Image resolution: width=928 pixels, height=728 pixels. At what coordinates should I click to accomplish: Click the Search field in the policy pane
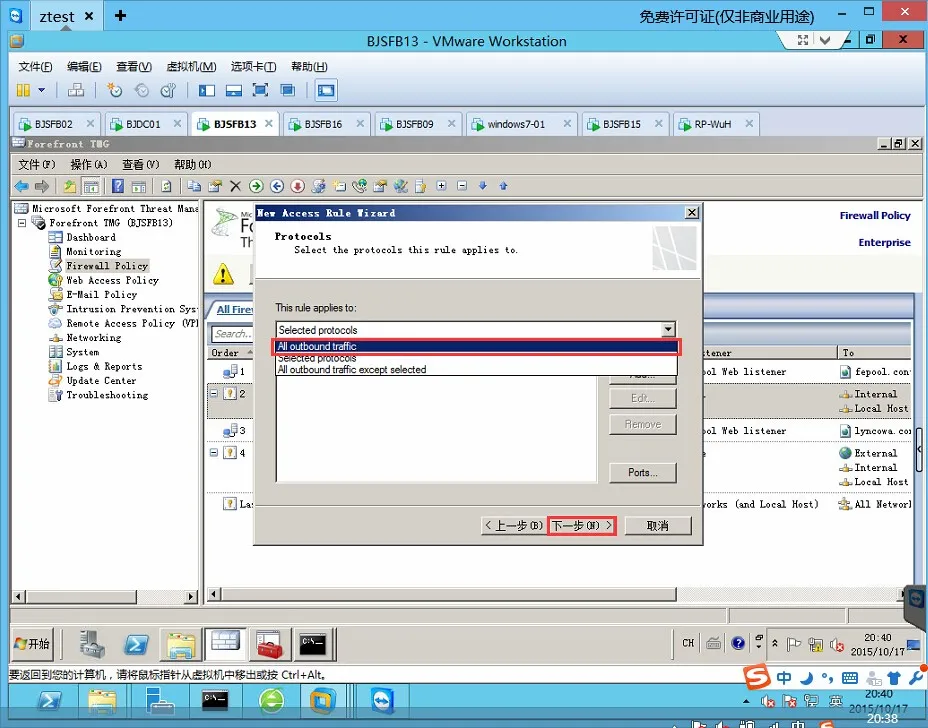(233, 334)
